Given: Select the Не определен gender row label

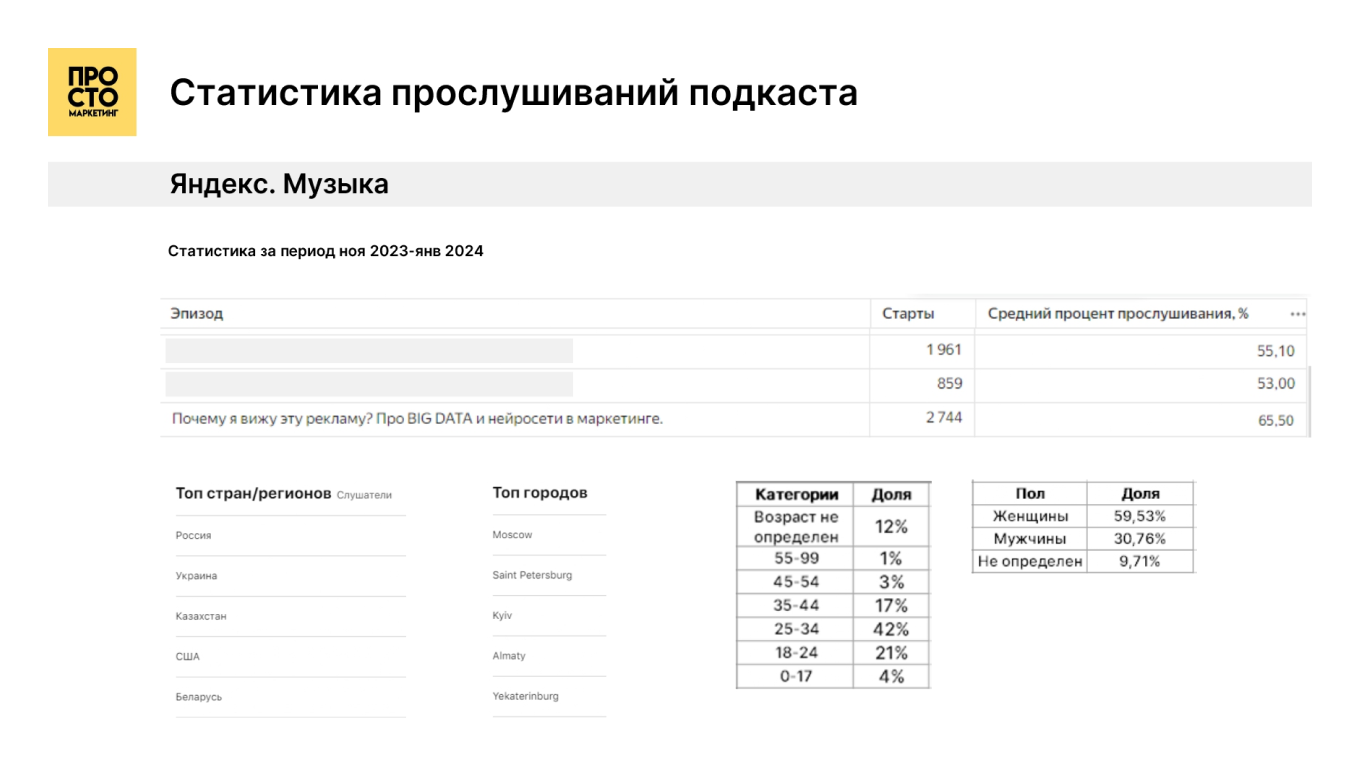Looking at the screenshot, I should [x=1030, y=562].
